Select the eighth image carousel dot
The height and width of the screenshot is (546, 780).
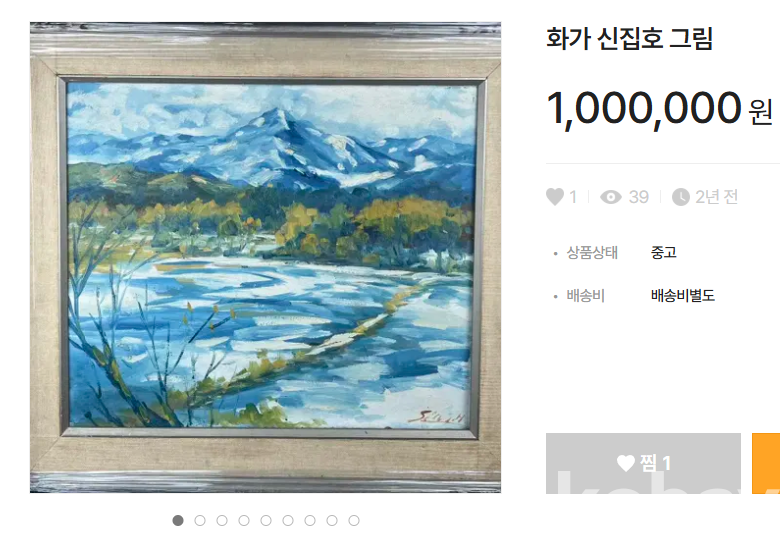[x=332, y=520]
